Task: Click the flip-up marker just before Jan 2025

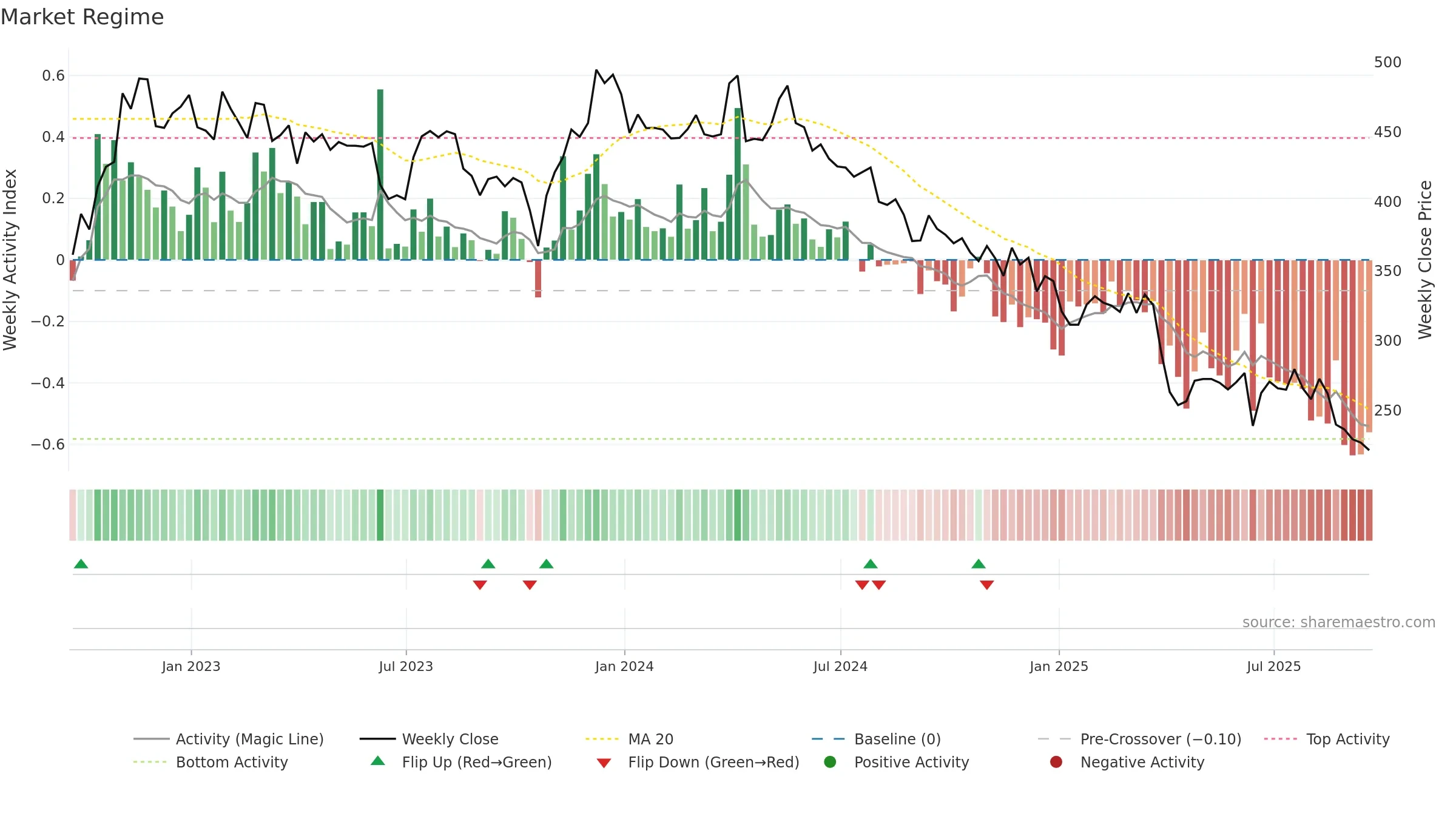Action: click(979, 564)
